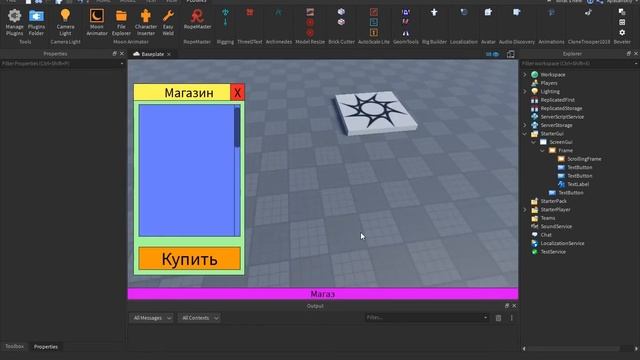Screen dimensions: 640x360
Task: Click the CloneTrooper1019 plugin icon
Action: (588, 12)
